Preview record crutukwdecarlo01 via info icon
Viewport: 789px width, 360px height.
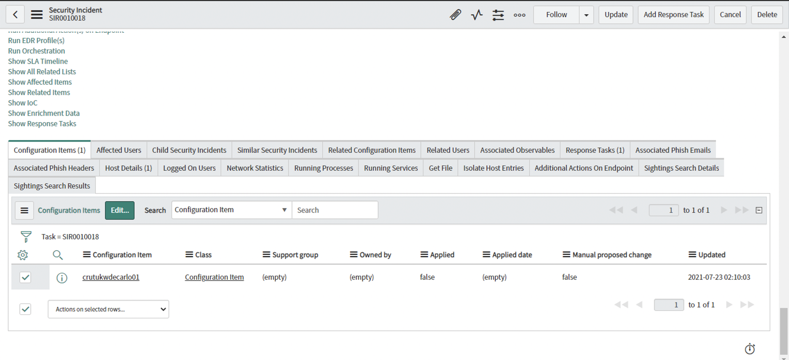[x=61, y=277]
